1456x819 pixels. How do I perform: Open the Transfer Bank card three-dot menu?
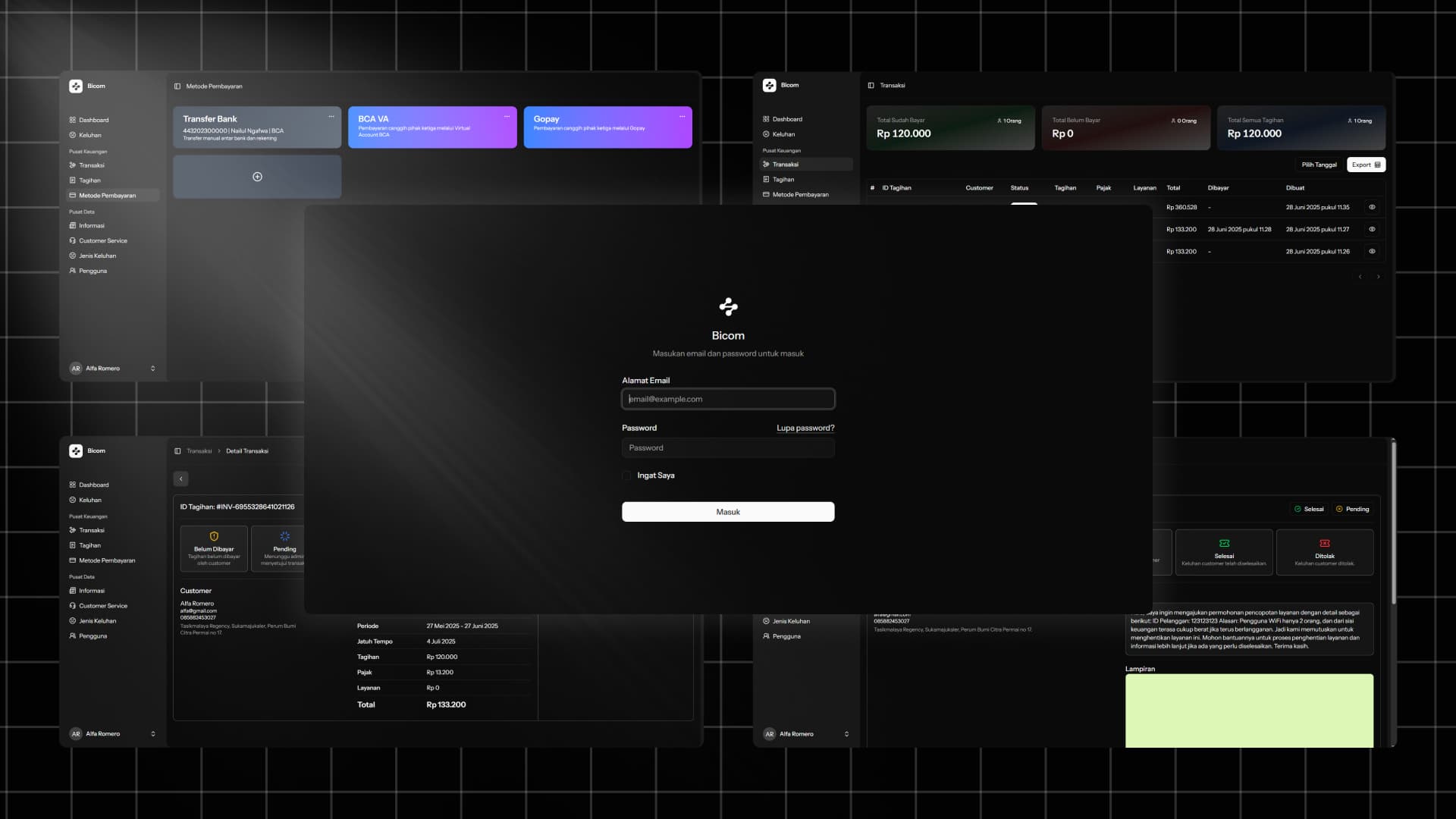click(x=331, y=117)
